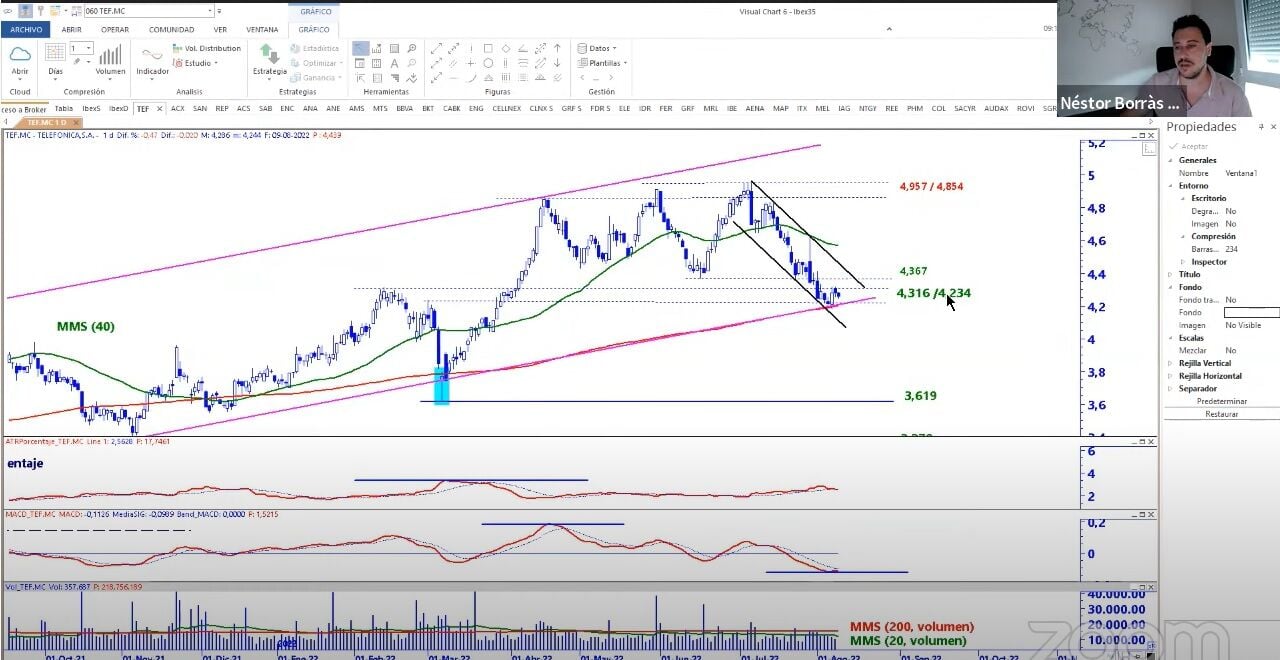
Task: Switch to the ABRIR ribbon tab
Action: click(72, 29)
